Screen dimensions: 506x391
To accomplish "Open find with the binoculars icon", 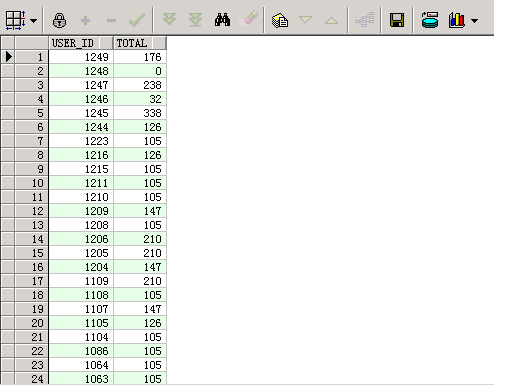I will coord(222,20).
